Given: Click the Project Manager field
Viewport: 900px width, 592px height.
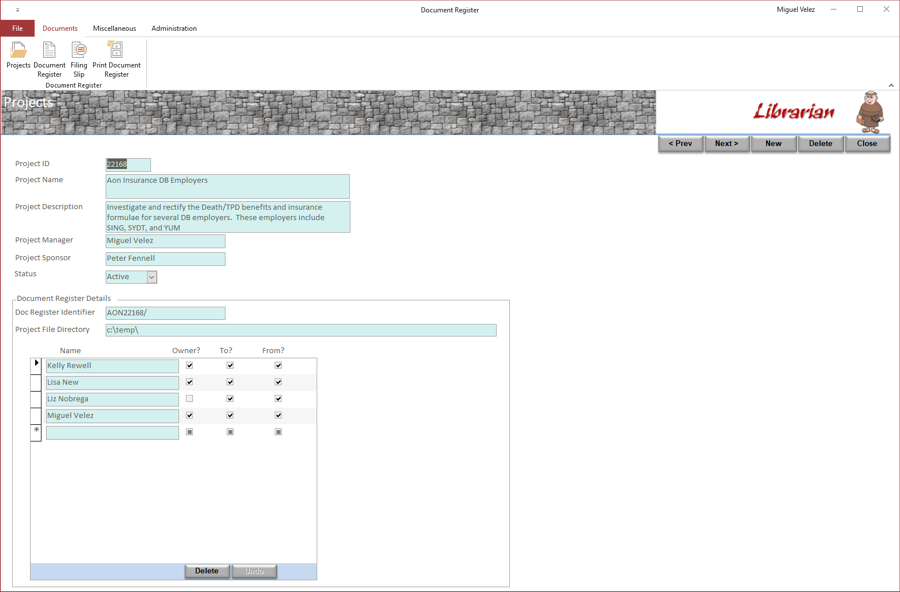Looking at the screenshot, I should 165,241.
